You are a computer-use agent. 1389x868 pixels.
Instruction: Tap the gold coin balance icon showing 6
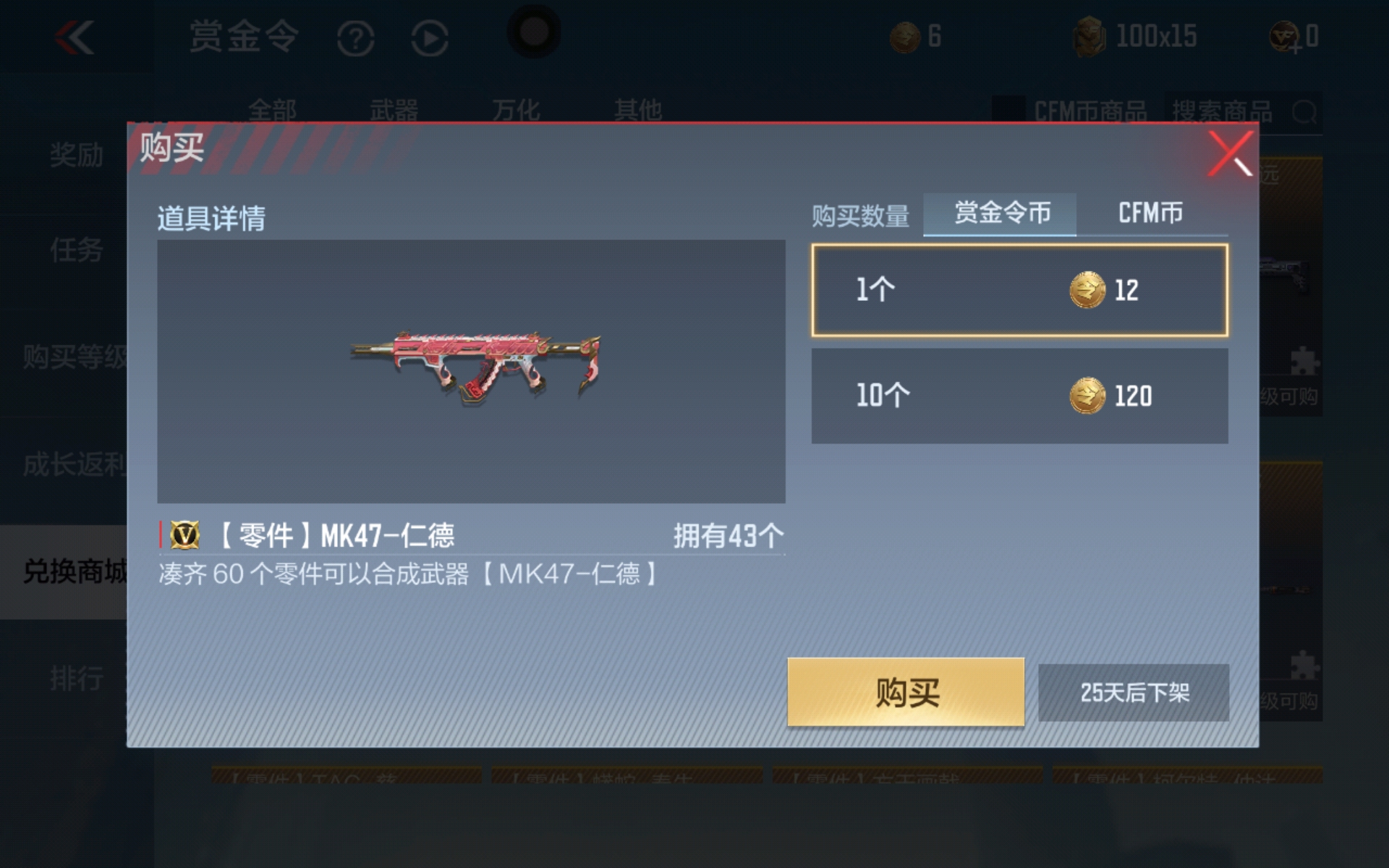pos(904,37)
